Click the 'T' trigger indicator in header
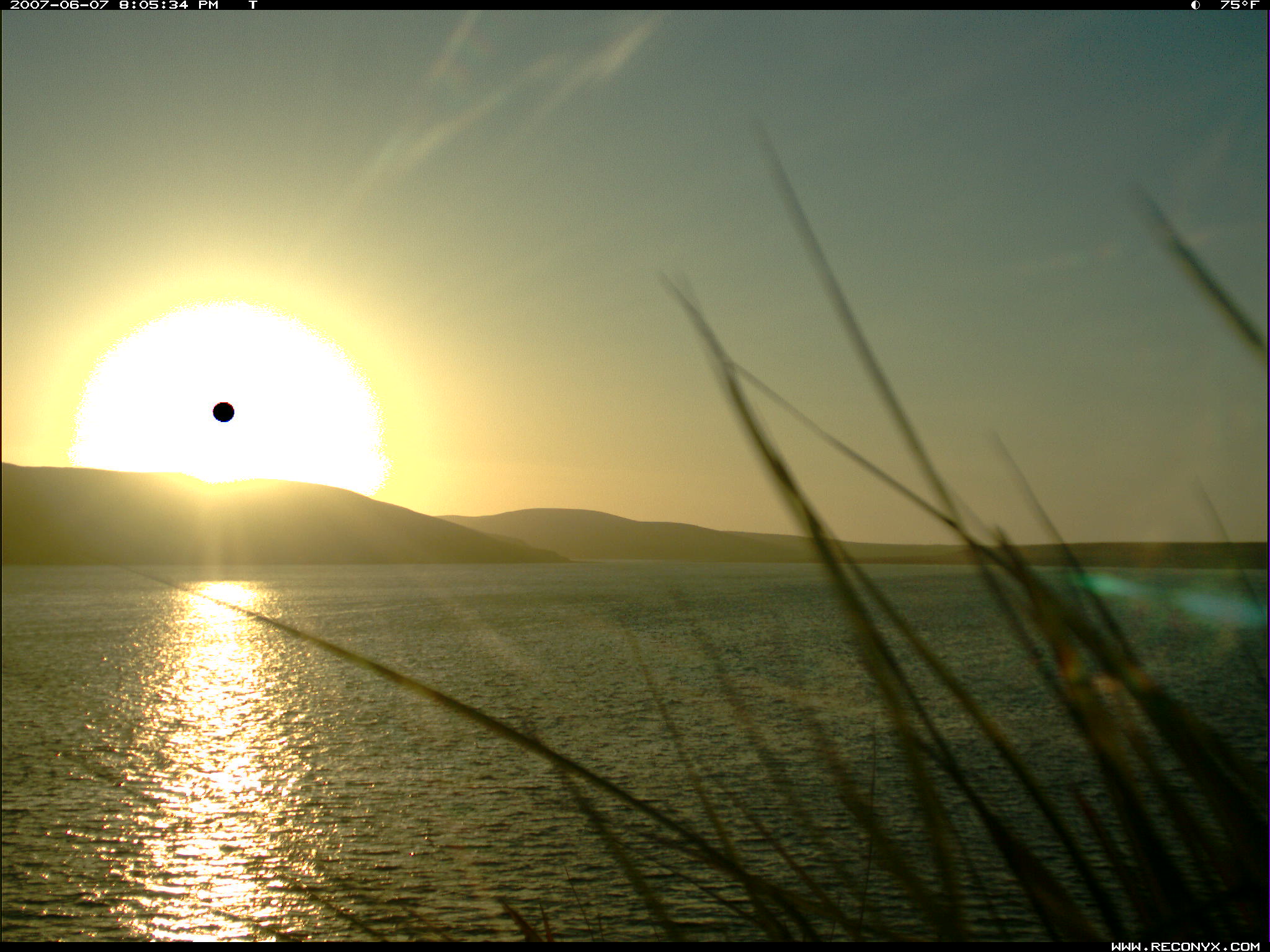1270x952 pixels. coord(252,5)
